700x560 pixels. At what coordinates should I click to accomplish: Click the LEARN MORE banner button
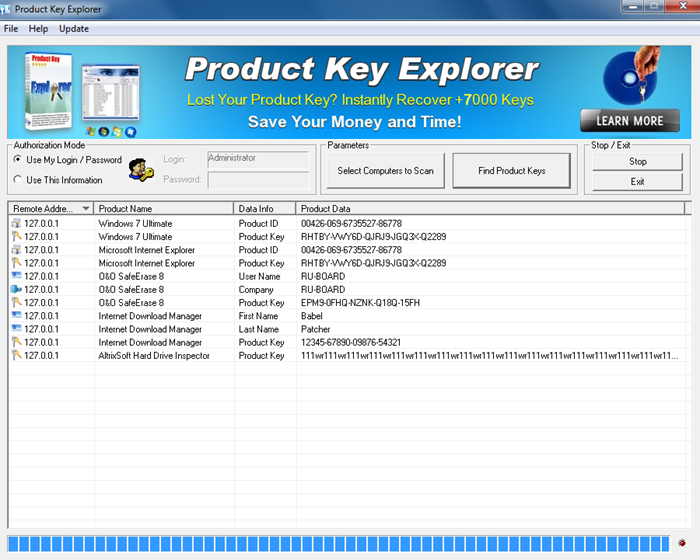pyautogui.click(x=630, y=121)
